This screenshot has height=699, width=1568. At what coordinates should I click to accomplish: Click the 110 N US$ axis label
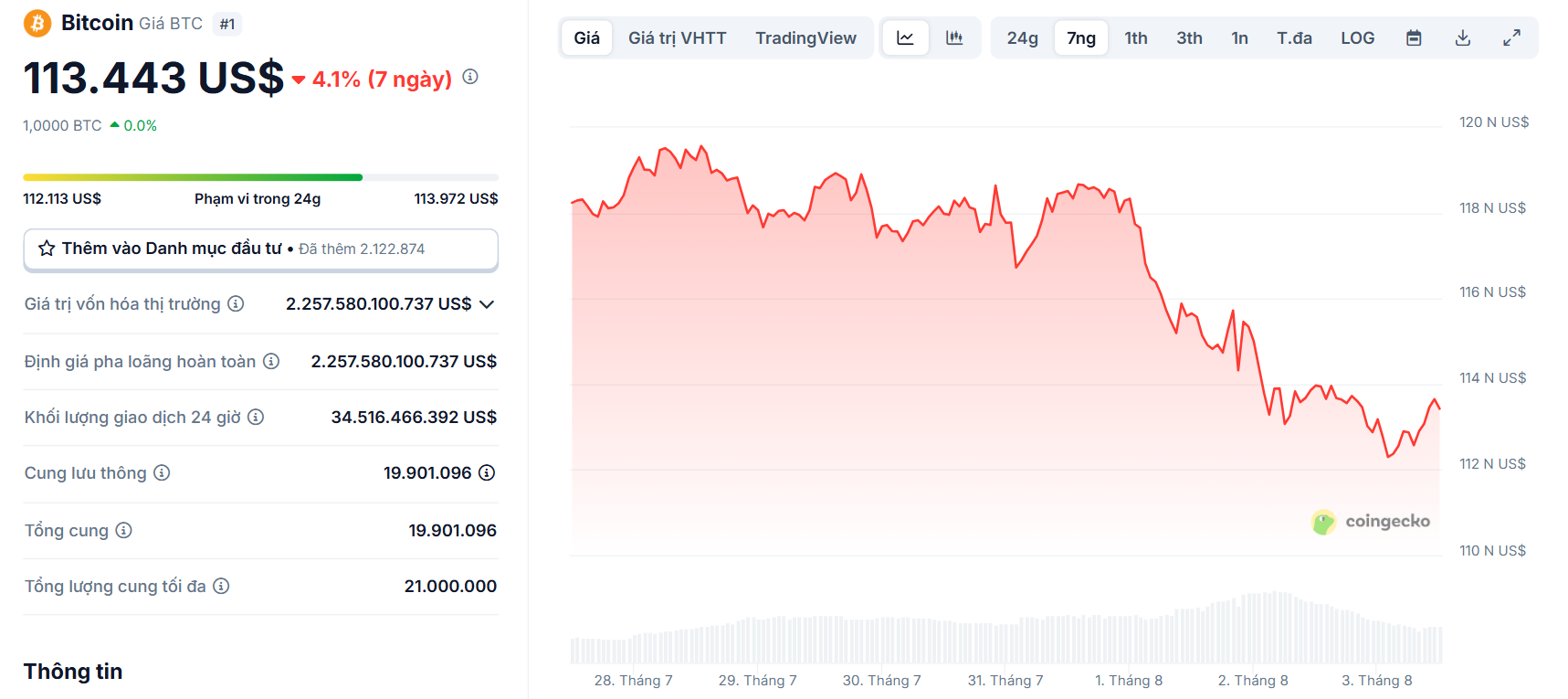[1492, 551]
